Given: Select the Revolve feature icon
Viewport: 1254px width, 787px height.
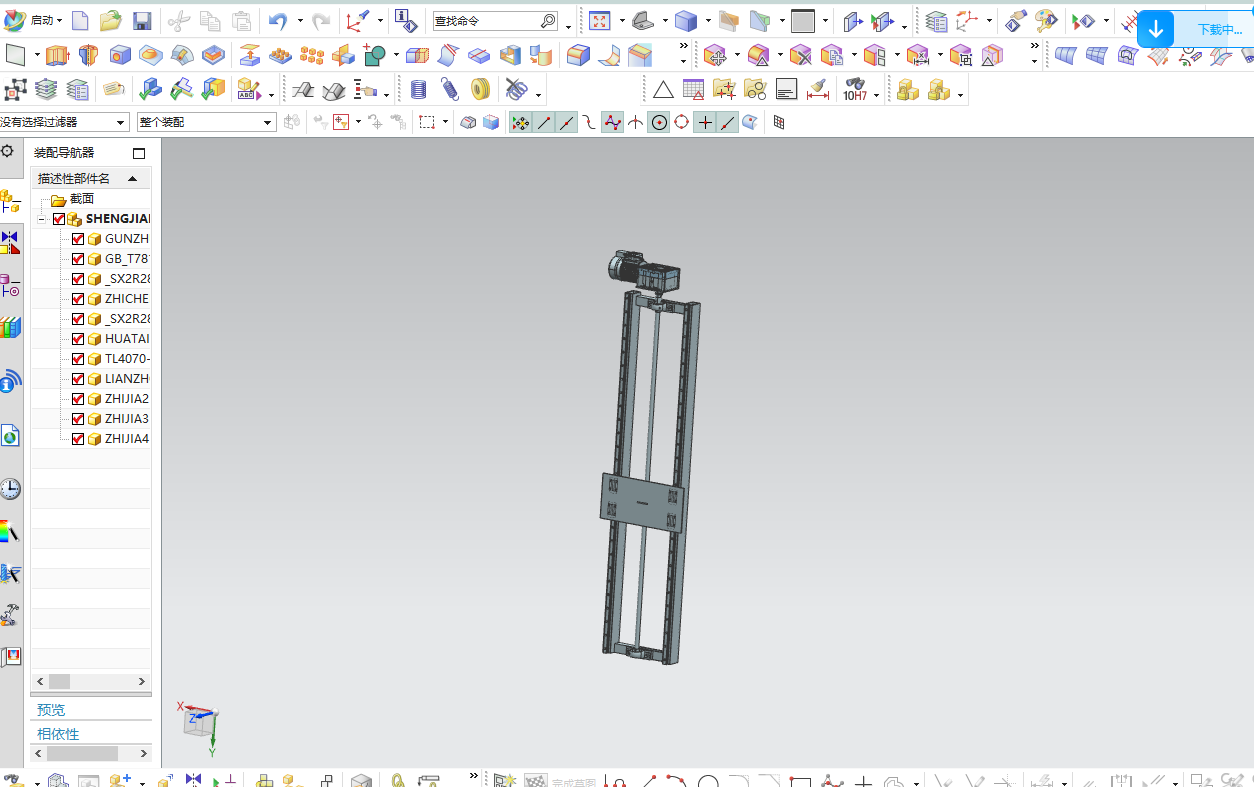Looking at the screenshot, I should (x=88, y=55).
